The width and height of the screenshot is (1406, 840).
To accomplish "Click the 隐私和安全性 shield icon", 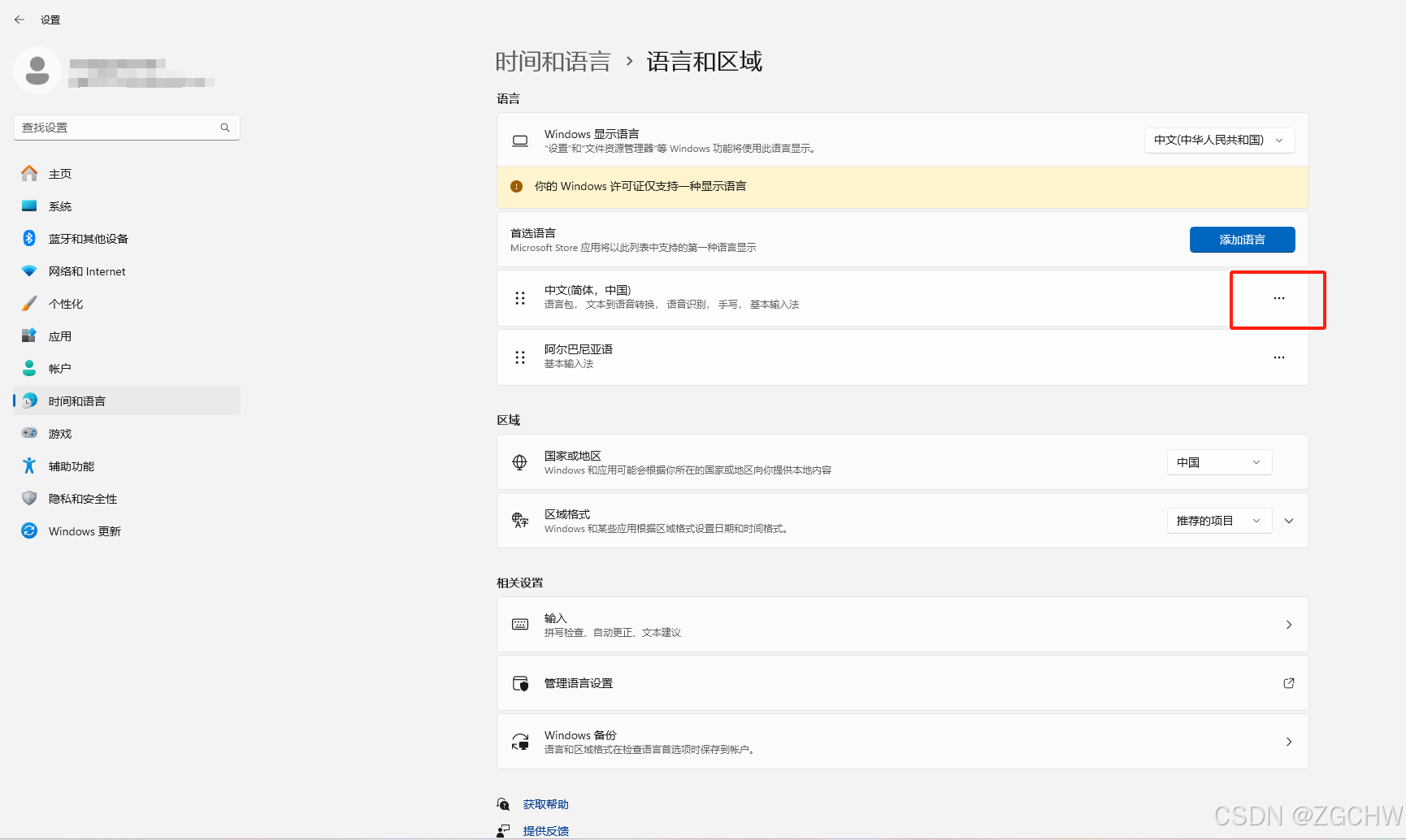I will (x=29, y=498).
